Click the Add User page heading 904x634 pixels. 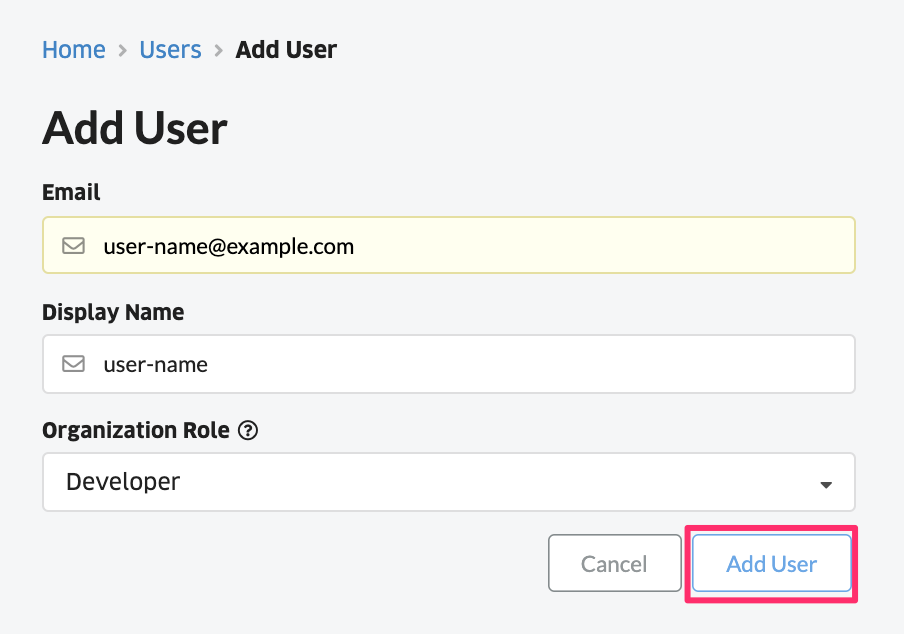point(135,128)
